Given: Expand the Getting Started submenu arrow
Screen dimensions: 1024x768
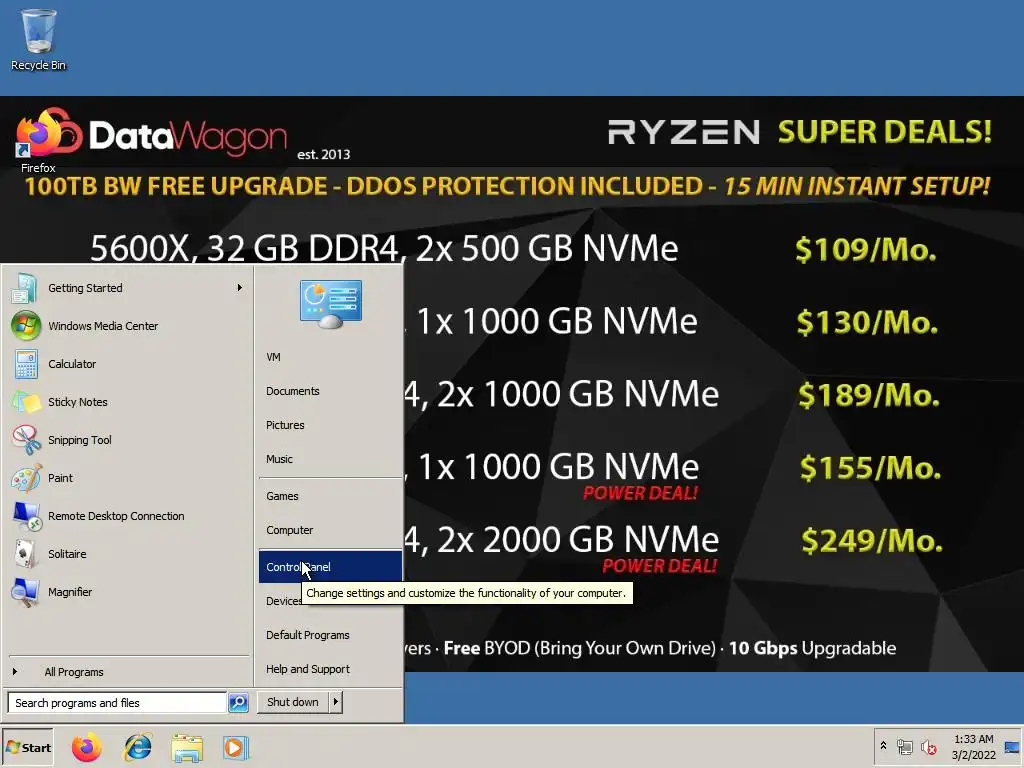Looking at the screenshot, I should click(240, 287).
